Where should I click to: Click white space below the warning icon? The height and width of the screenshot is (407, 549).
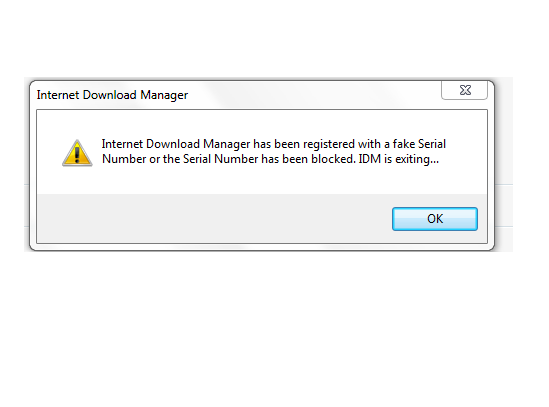pos(77,180)
